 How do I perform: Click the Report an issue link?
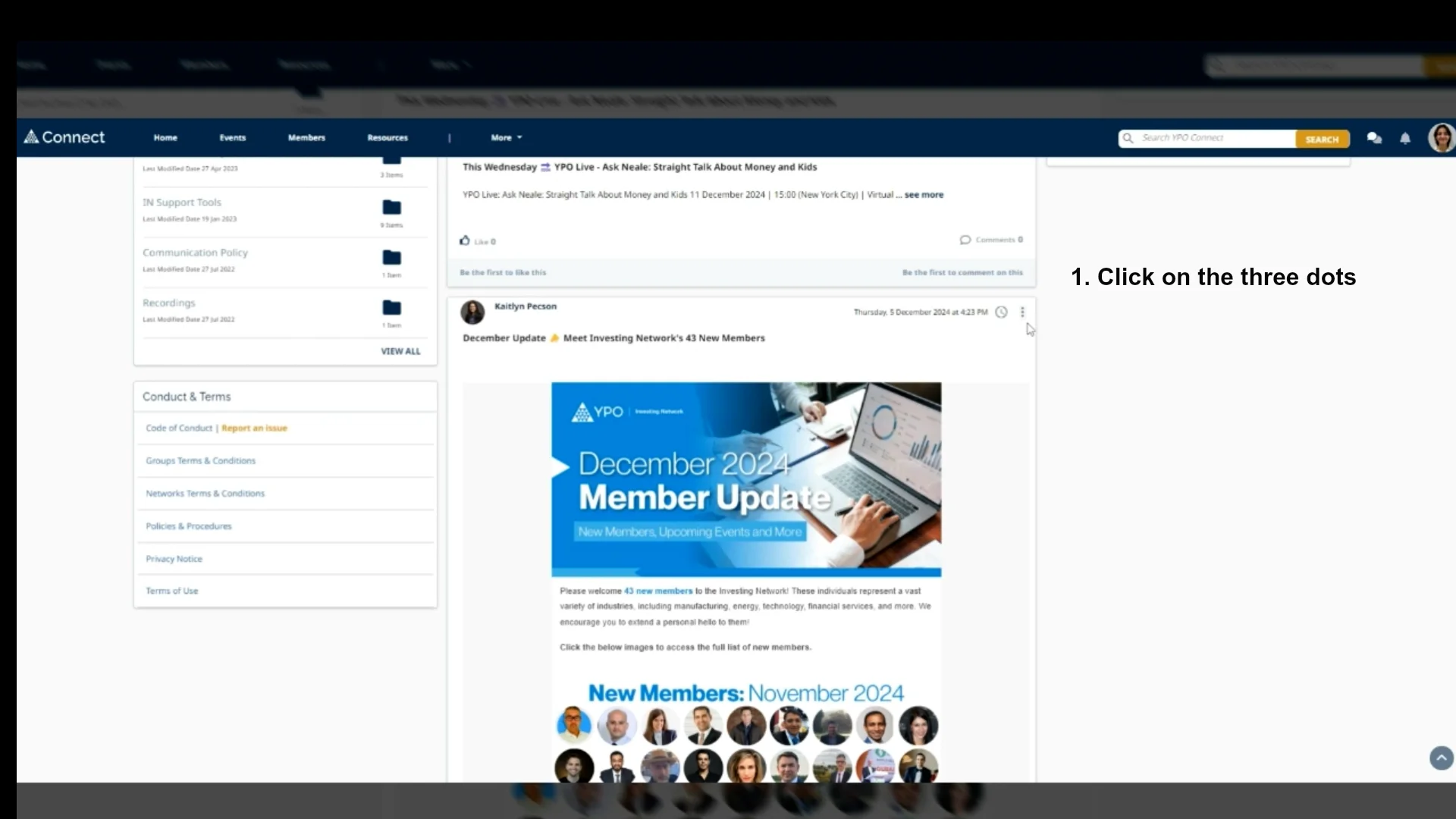click(x=254, y=428)
